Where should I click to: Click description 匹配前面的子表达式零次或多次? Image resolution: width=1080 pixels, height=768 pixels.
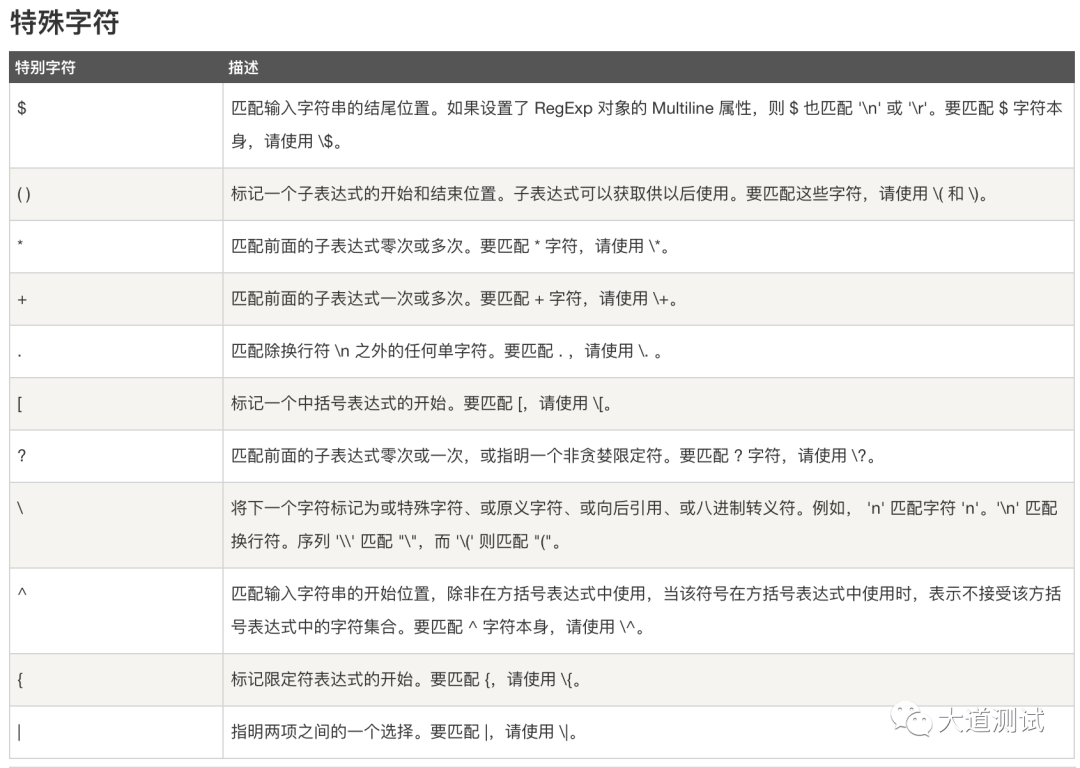coord(450,246)
